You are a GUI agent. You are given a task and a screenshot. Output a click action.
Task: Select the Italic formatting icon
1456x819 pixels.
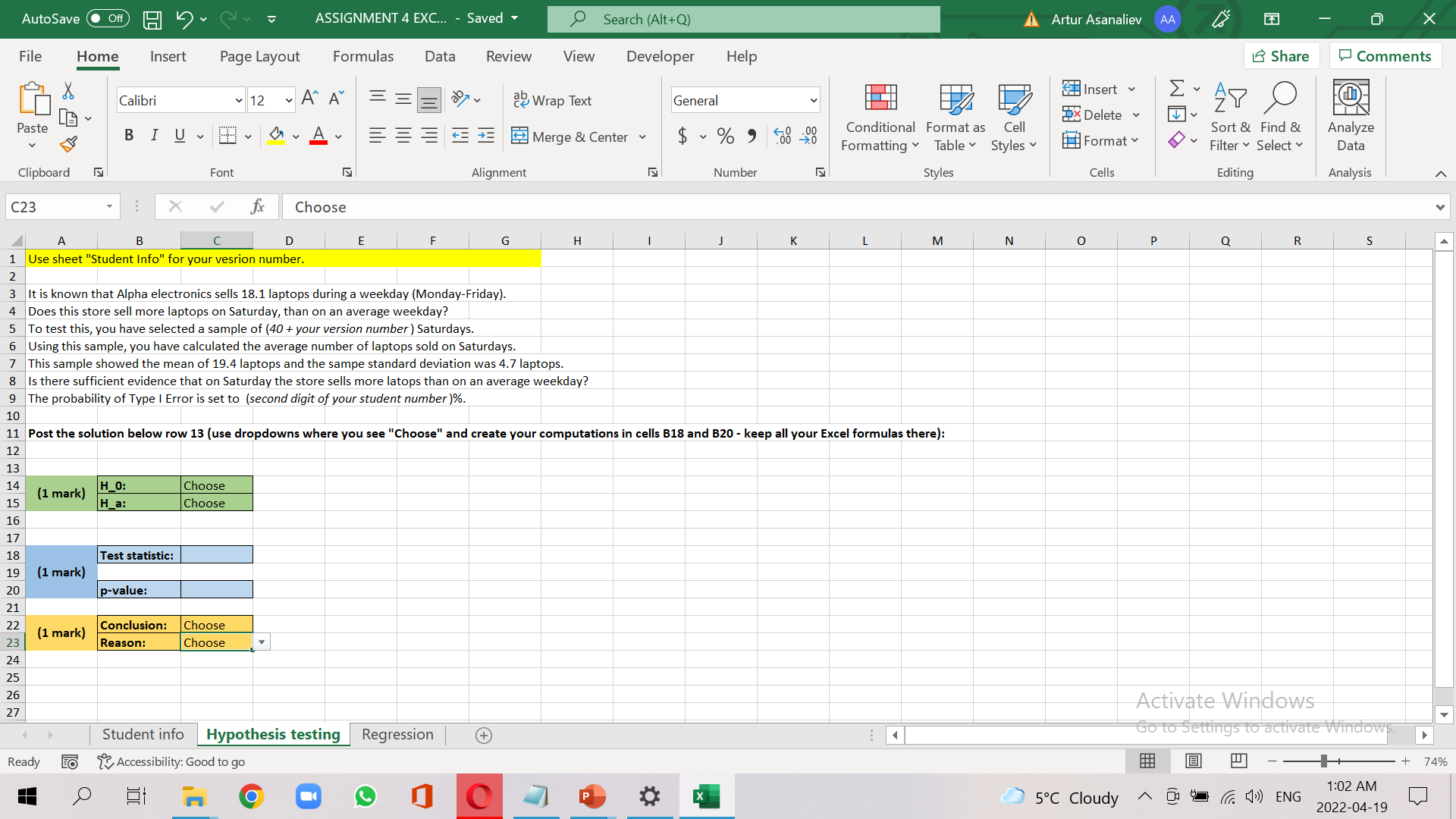pos(155,135)
